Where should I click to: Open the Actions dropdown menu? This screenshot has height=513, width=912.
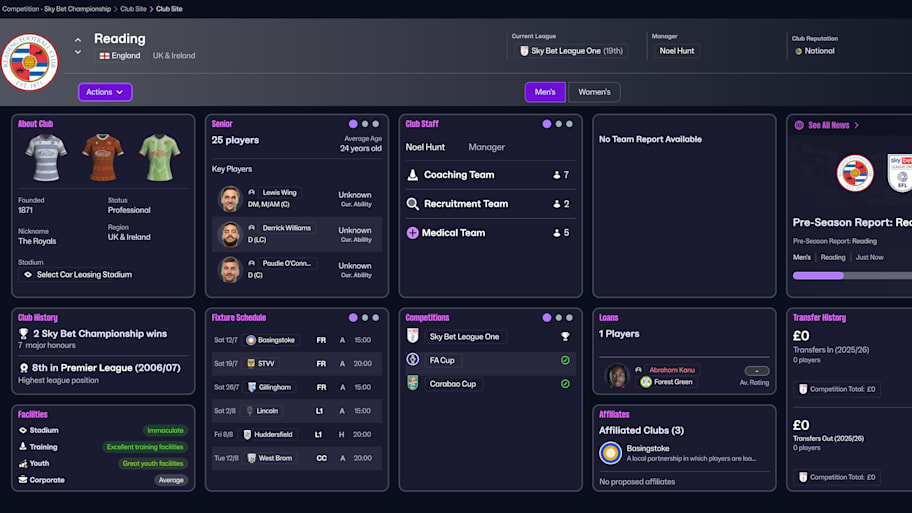pos(105,92)
